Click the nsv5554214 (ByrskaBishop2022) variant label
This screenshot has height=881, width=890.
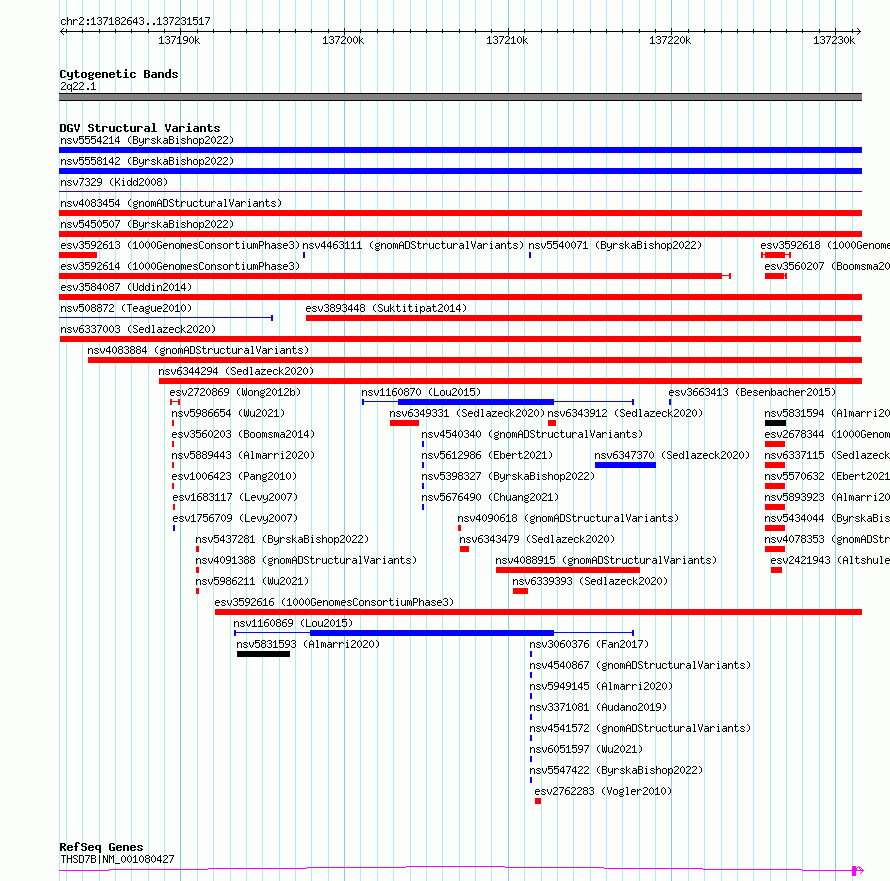[x=147, y=140]
